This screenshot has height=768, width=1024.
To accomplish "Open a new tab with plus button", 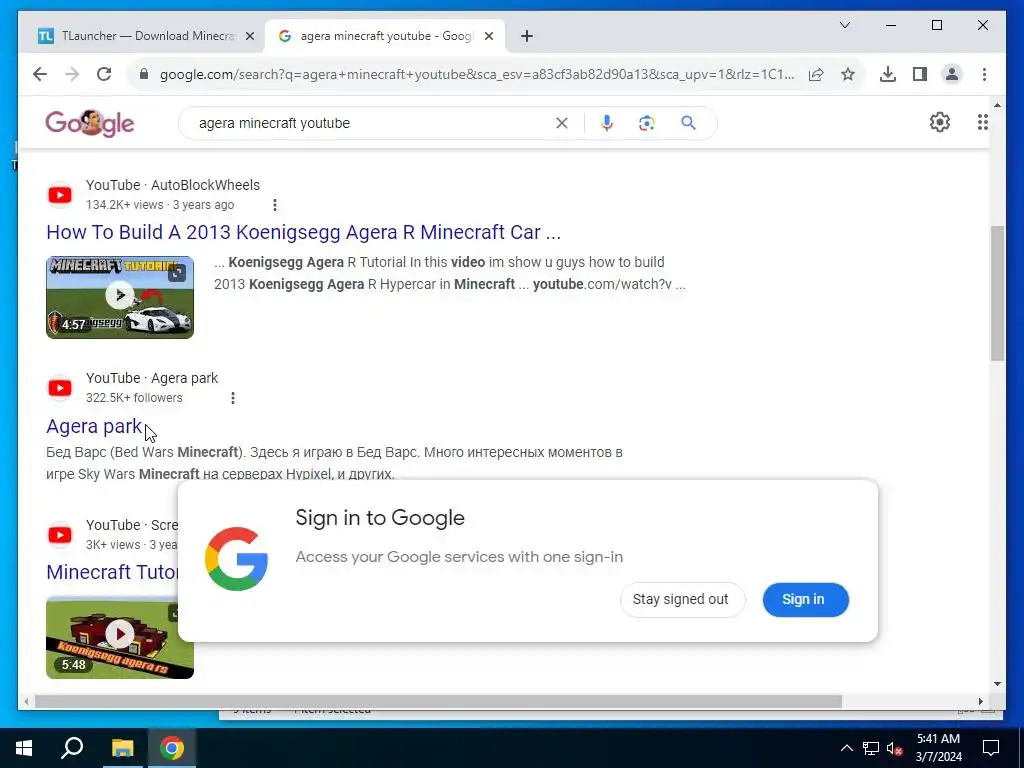I will click(527, 36).
